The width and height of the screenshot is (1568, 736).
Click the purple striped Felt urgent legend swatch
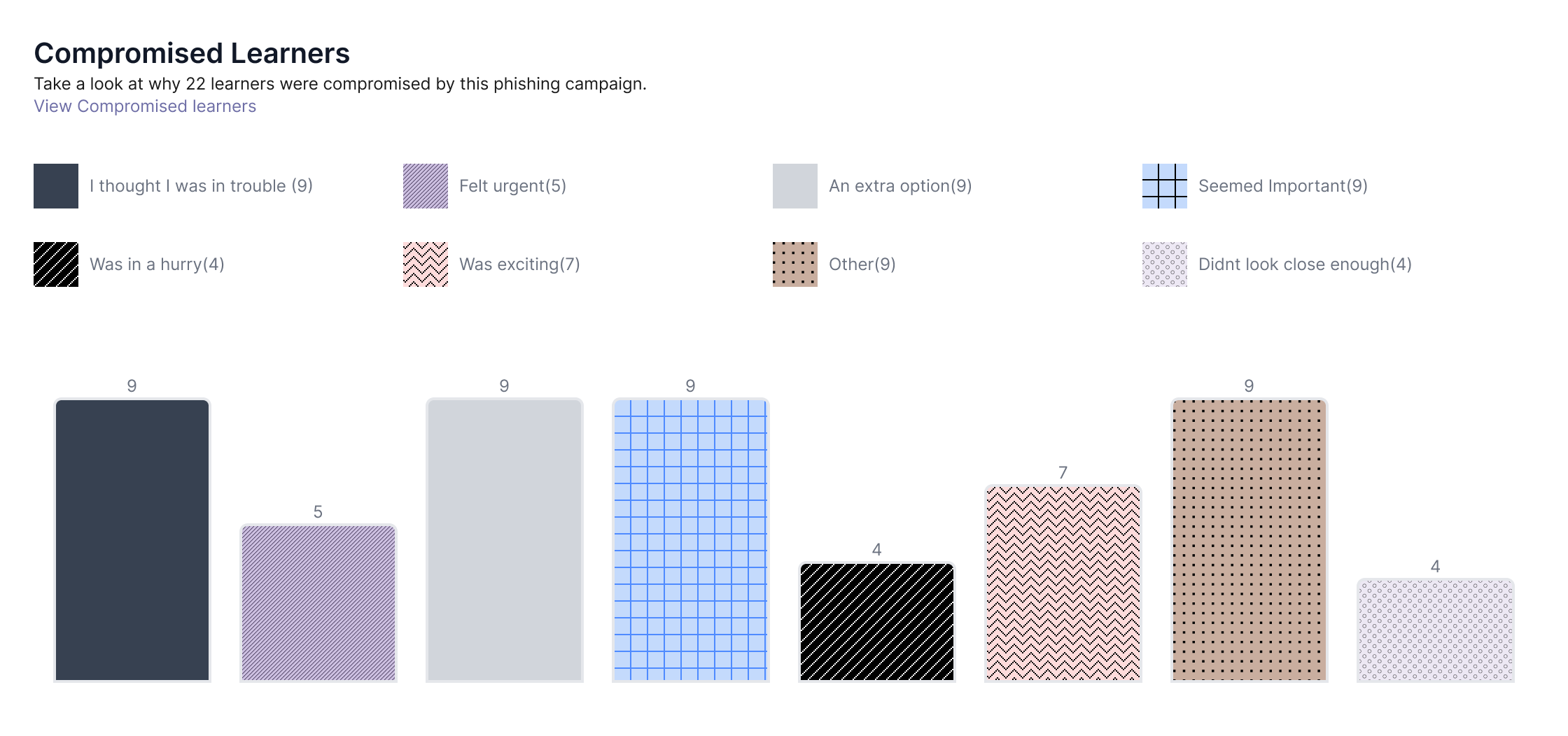click(x=426, y=186)
